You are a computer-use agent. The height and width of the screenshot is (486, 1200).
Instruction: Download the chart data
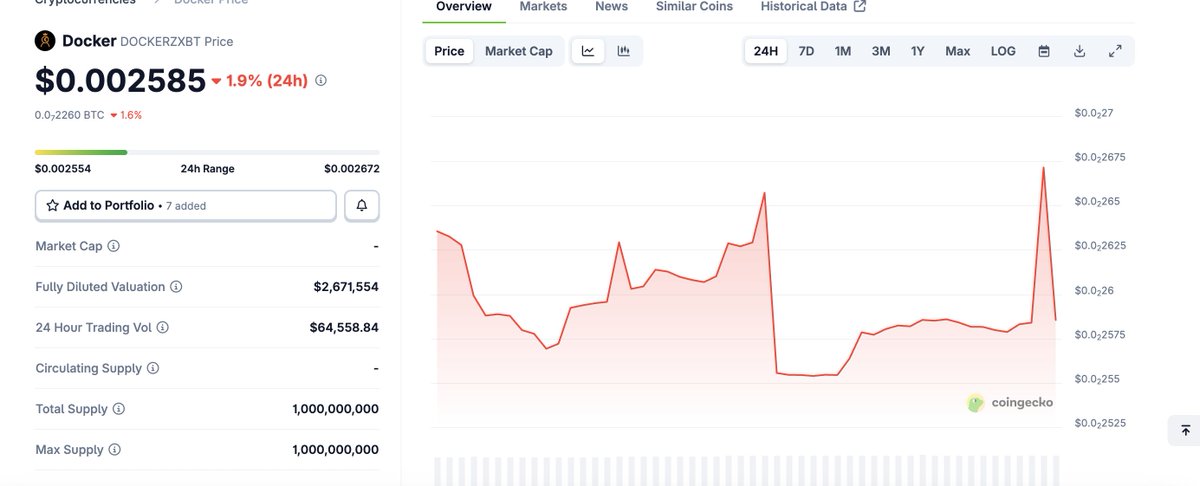click(x=1080, y=51)
